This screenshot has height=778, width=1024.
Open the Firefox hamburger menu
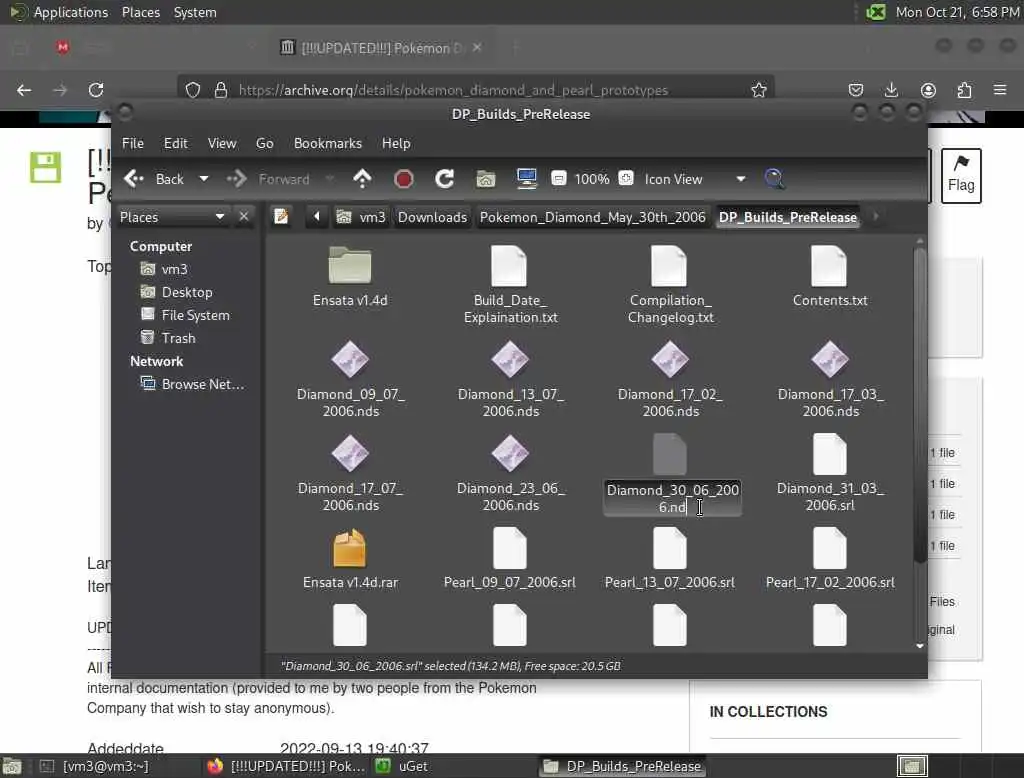point(1000,90)
